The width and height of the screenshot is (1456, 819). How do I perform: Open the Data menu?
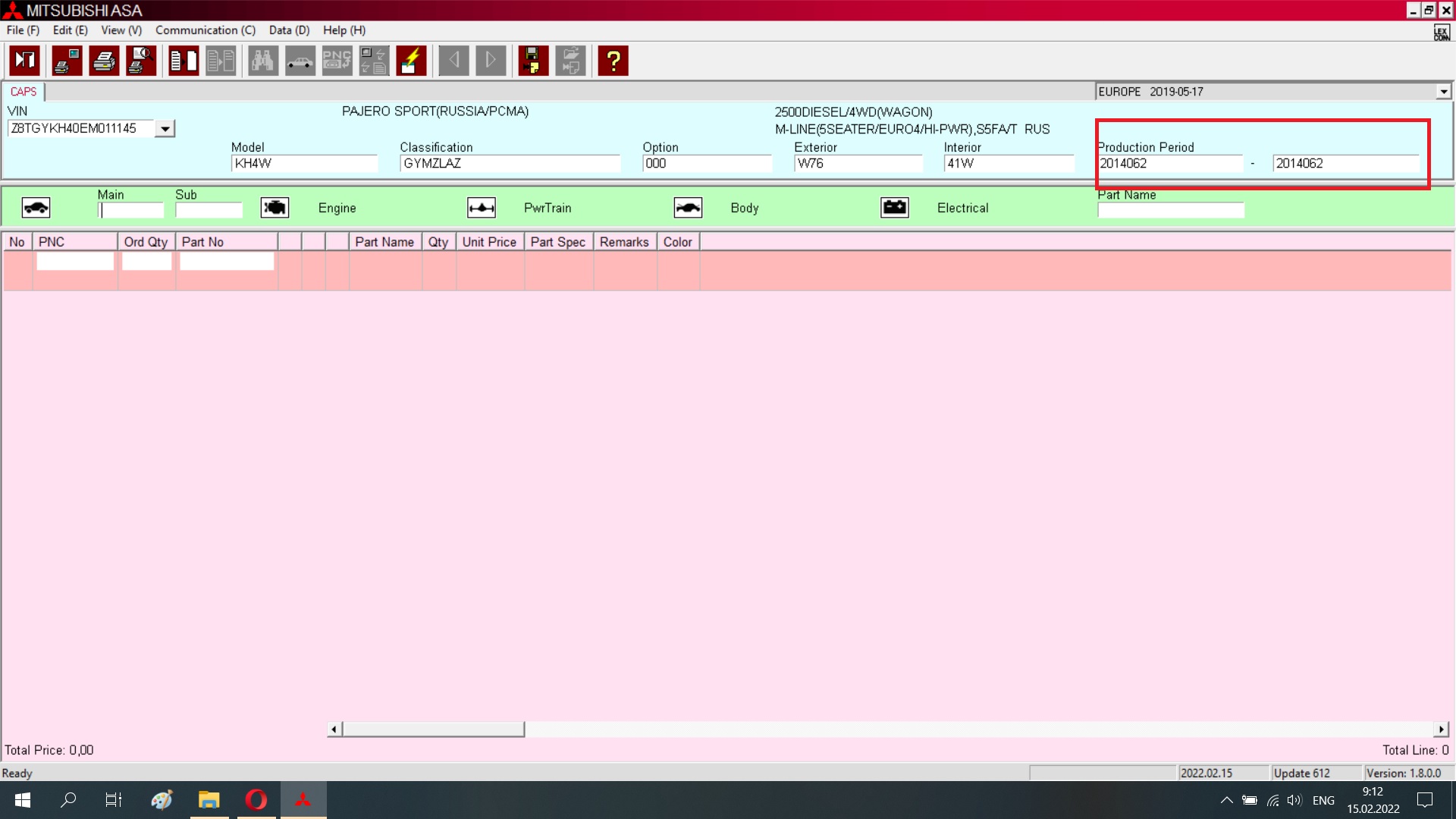(289, 30)
